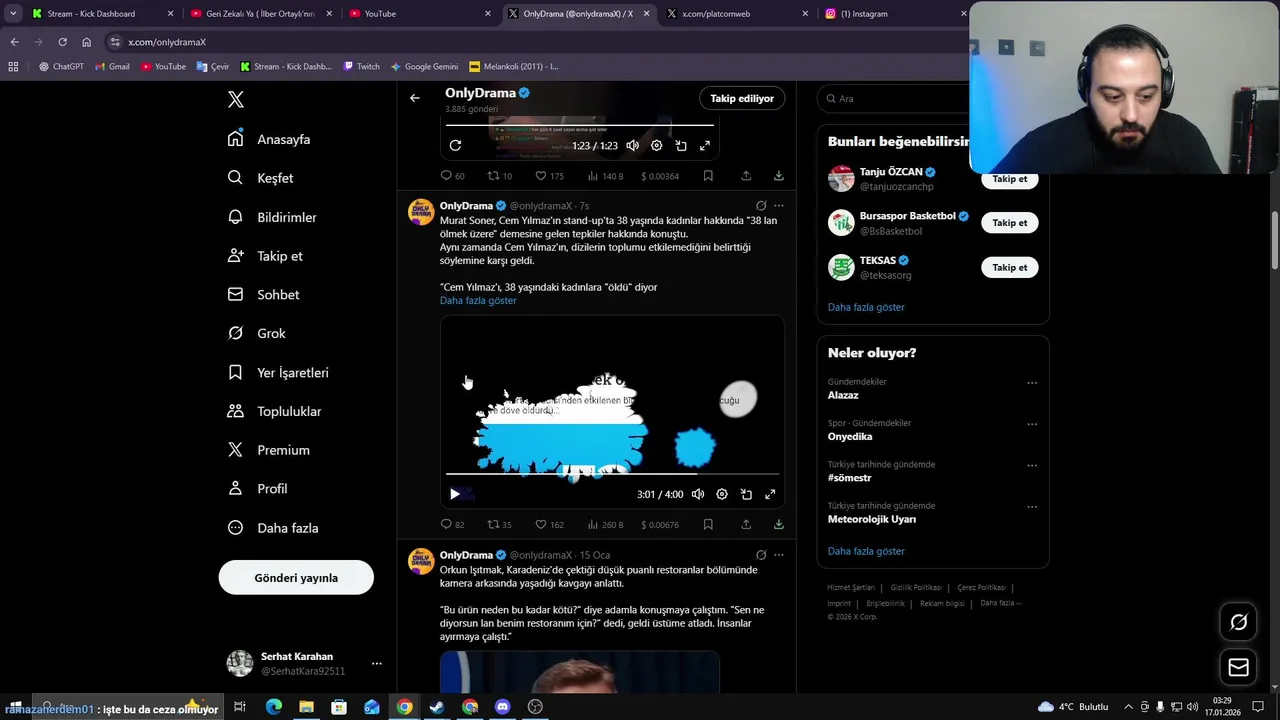The height and width of the screenshot is (720, 1280).
Task: Click the X logo in sidebar
Action: tap(236, 99)
